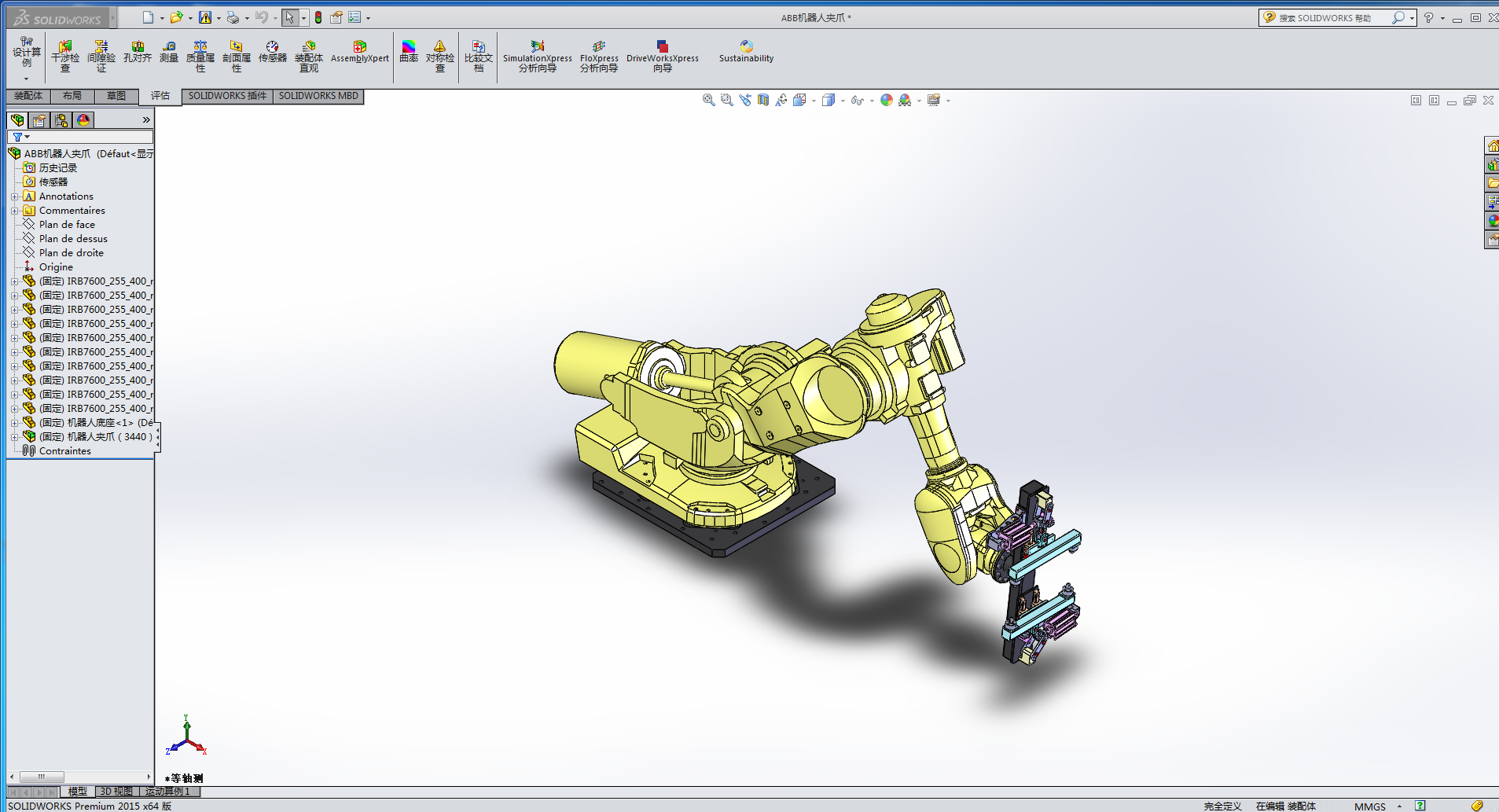The width and height of the screenshot is (1499, 812).
Task: Launch the AssemblyXpert tool
Action: coord(359,52)
